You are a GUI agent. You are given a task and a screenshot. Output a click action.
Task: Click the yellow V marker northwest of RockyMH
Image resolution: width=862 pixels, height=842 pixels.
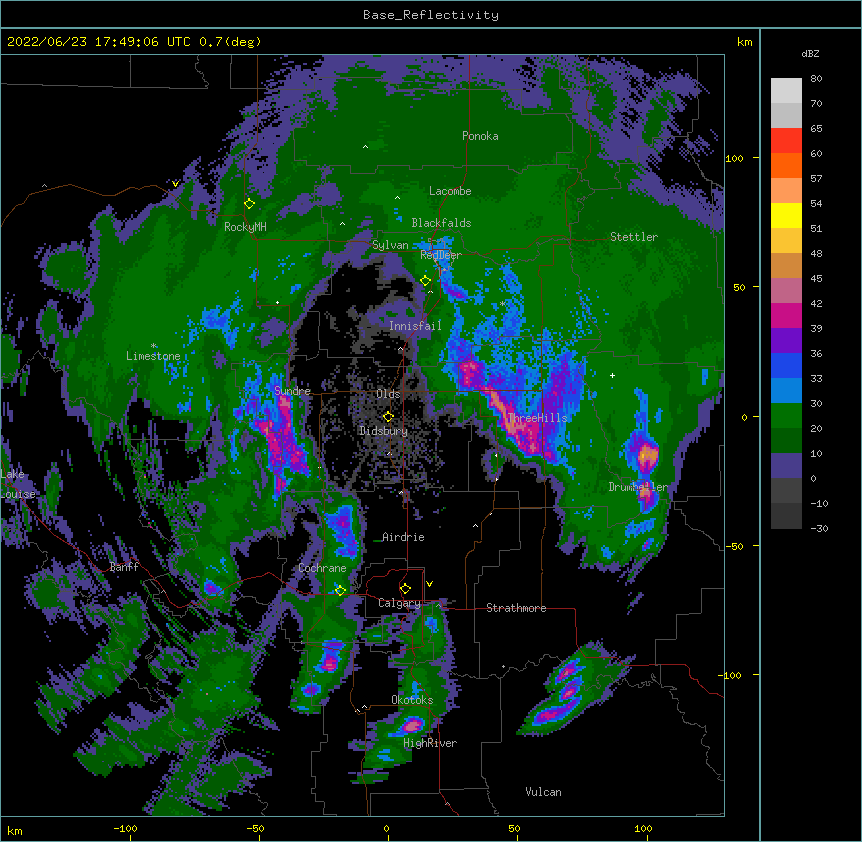(175, 184)
